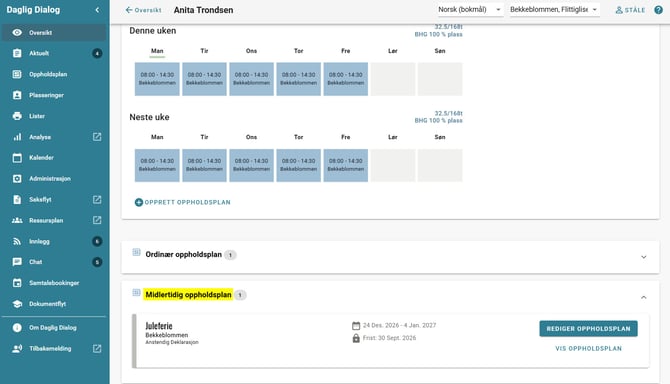Click the Chat bubble icon
This screenshot has height=384, width=670.
[17, 262]
